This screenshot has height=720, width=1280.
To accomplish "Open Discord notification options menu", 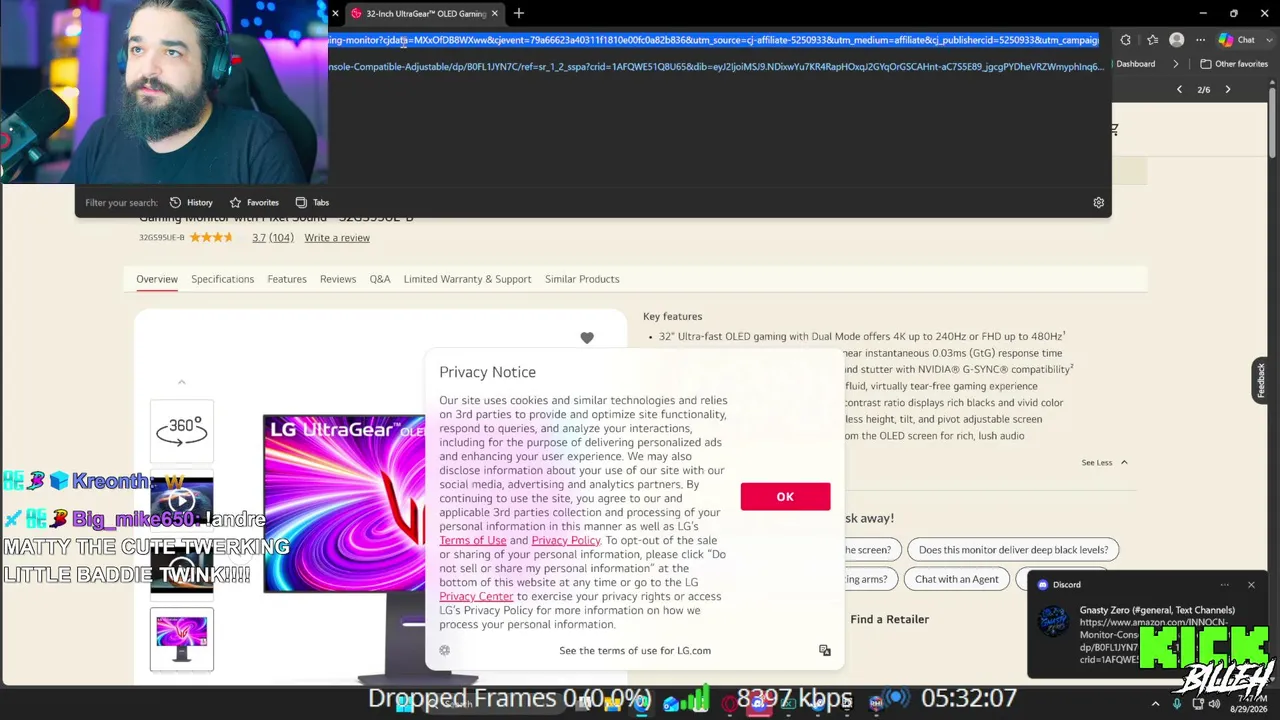I will pyautogui.click(x=1225, y=585).
